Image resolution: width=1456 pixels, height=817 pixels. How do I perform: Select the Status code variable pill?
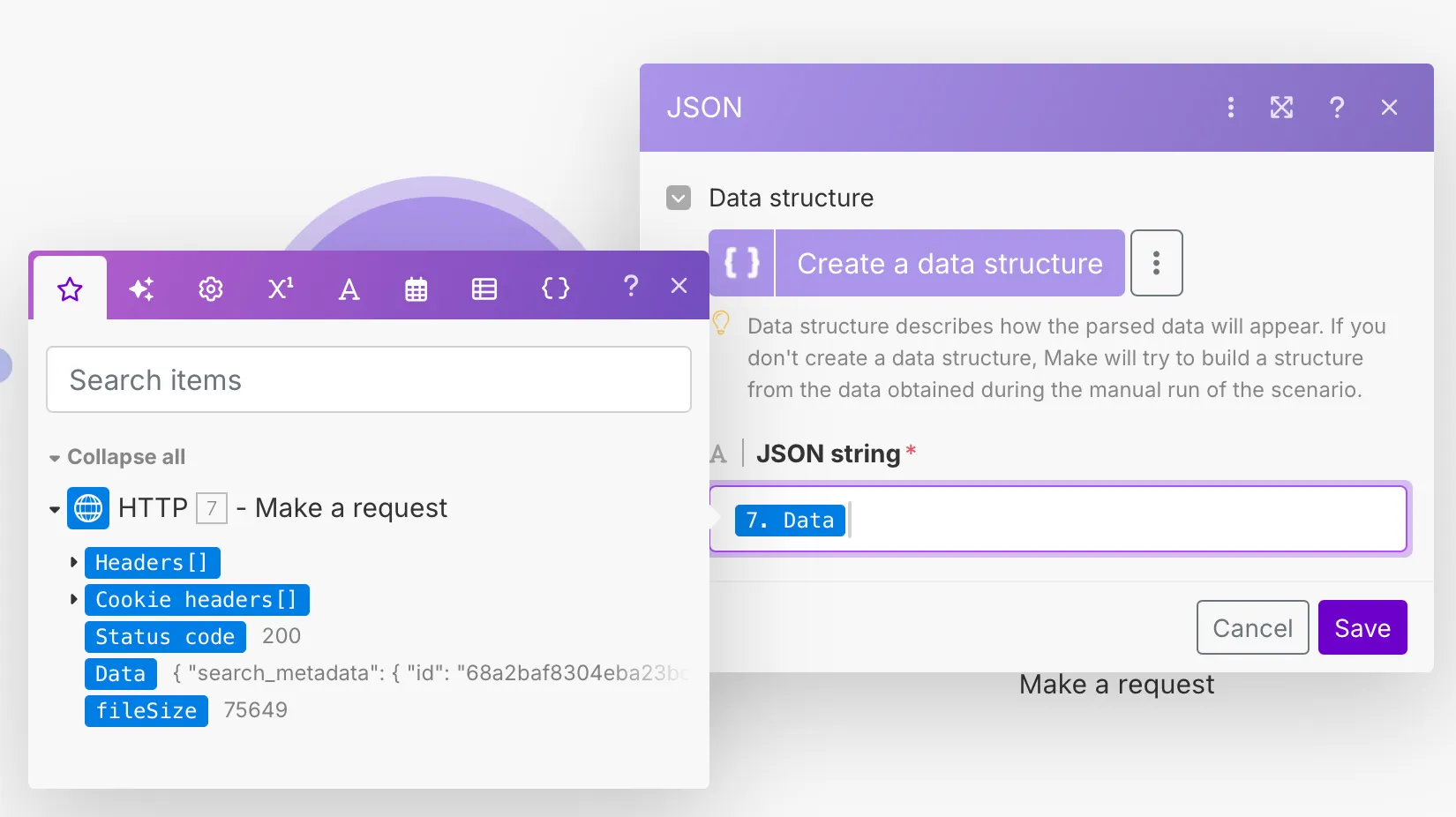165,636
